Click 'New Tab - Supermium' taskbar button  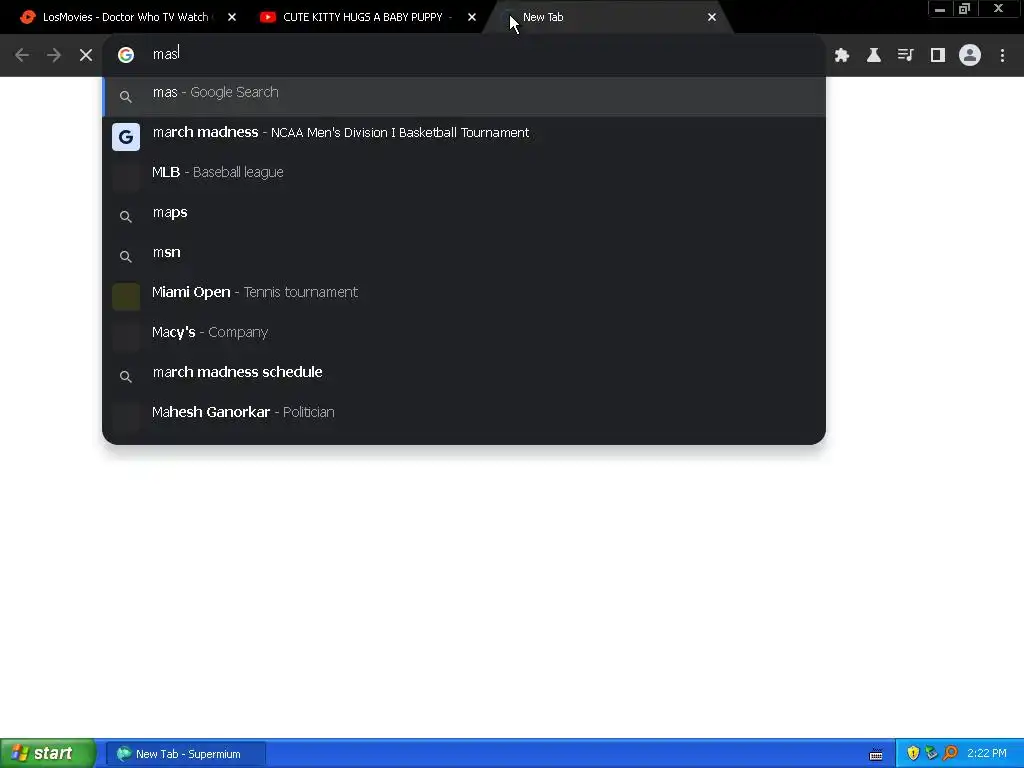pos(186,754)
